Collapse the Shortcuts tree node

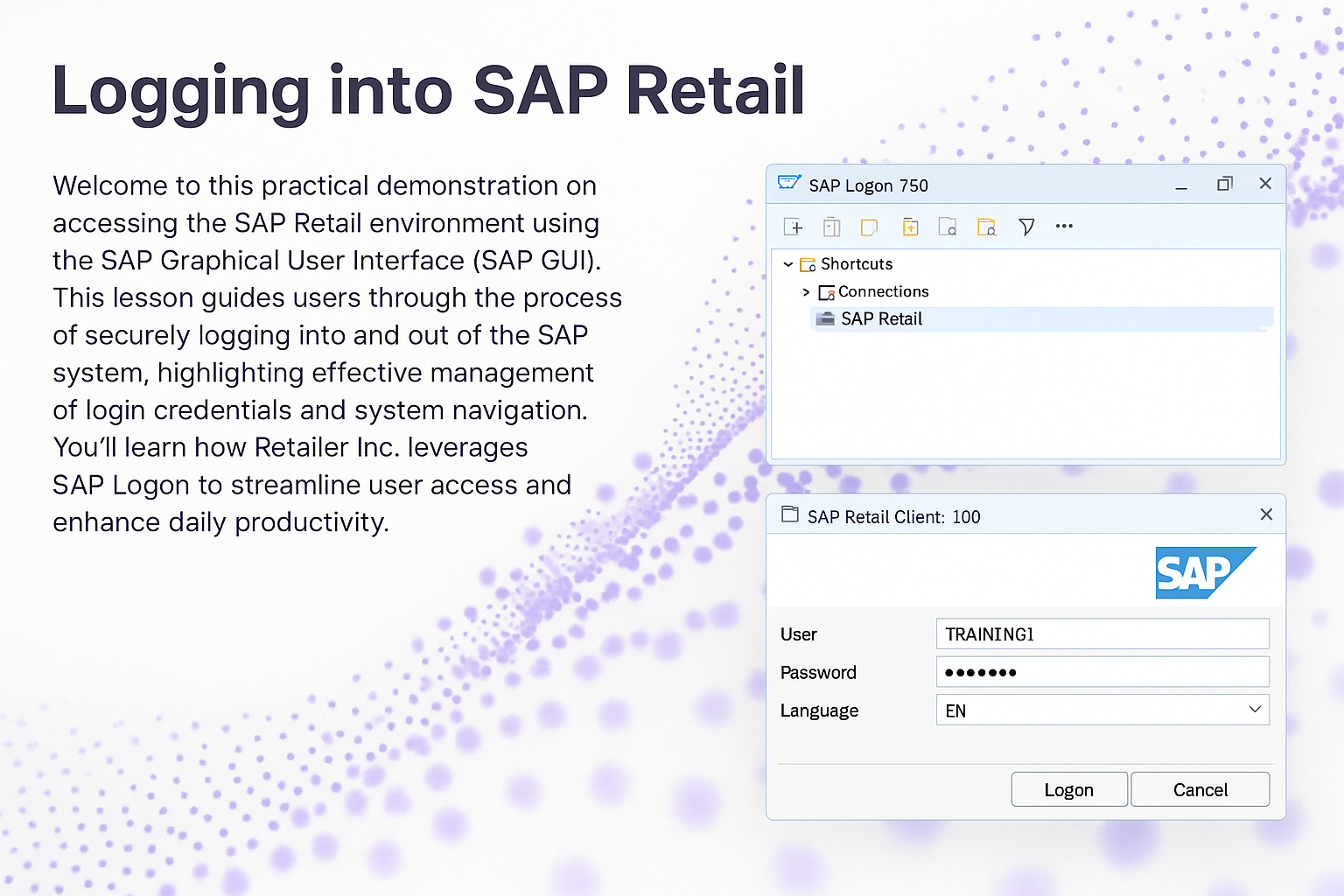[x=788, y=264]
